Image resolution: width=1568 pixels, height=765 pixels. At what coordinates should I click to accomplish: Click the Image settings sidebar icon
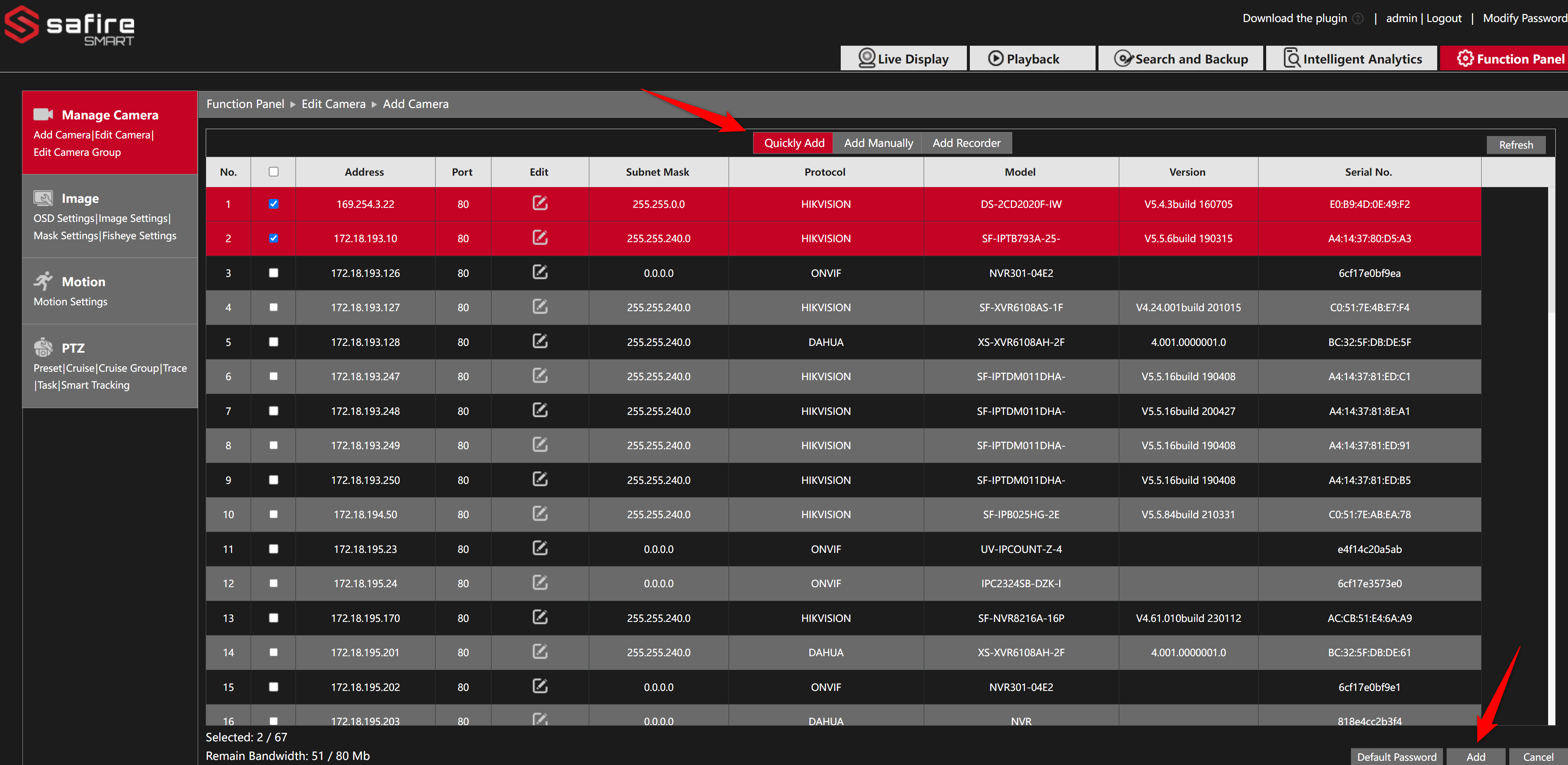coord(43,198)
